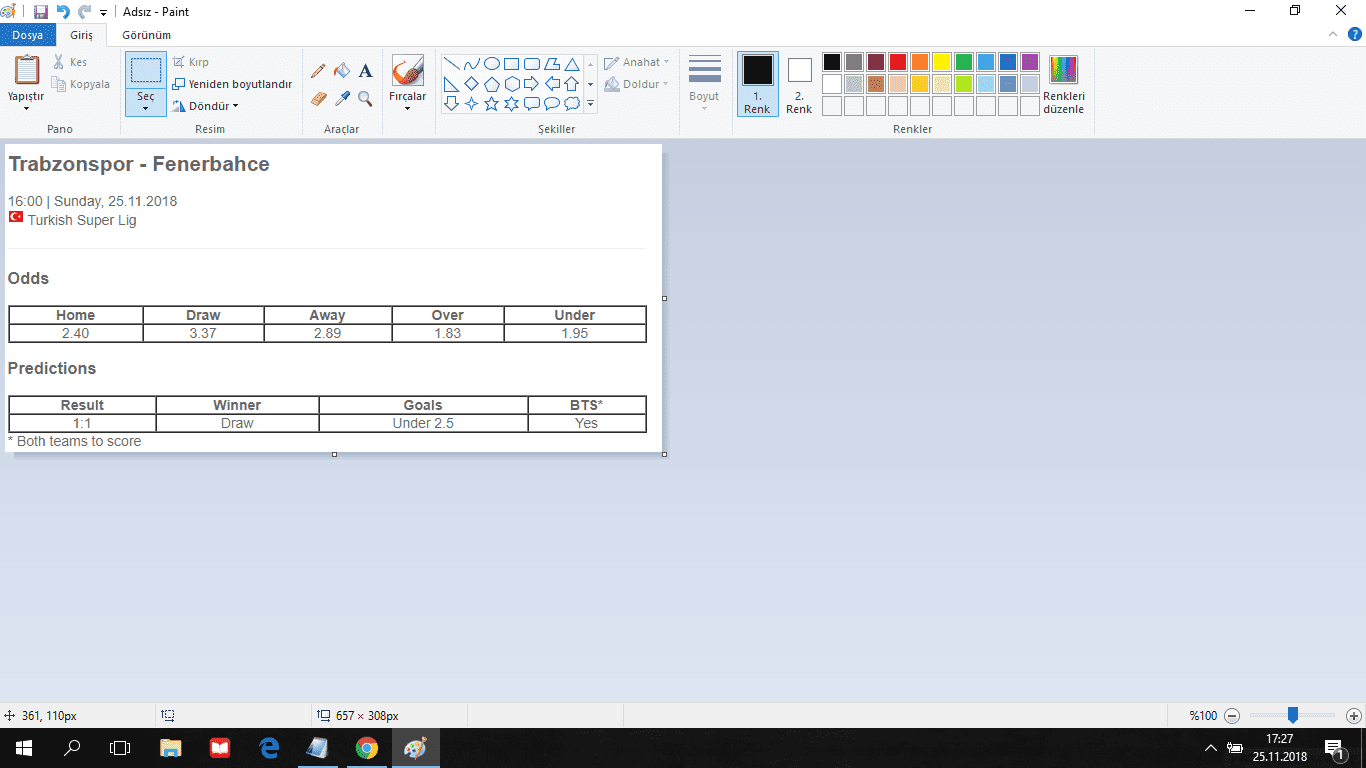
Task: Choose the Line shape
Action: pos(452,64)
